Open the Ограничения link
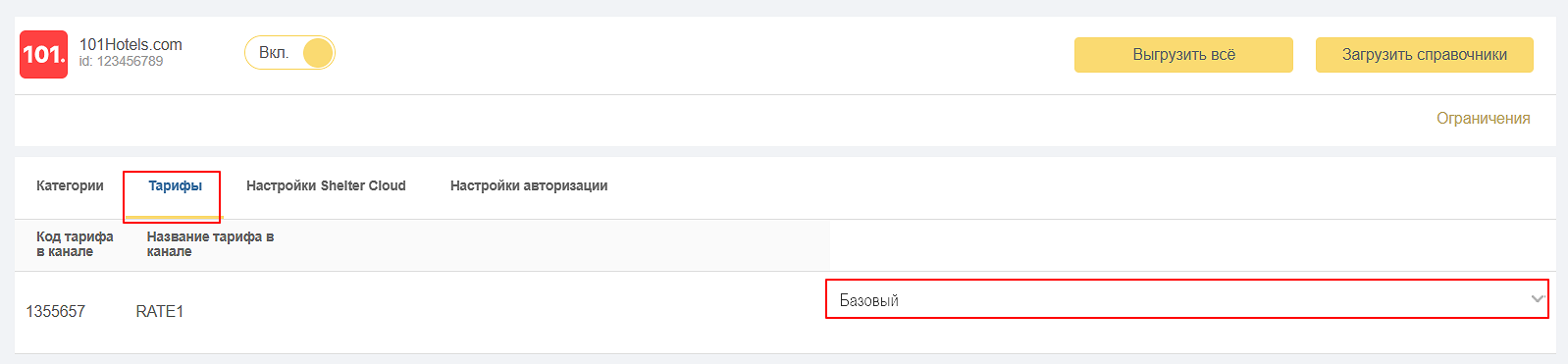The height and width of the screenshot is (364, 1568). click(1484, 118)
